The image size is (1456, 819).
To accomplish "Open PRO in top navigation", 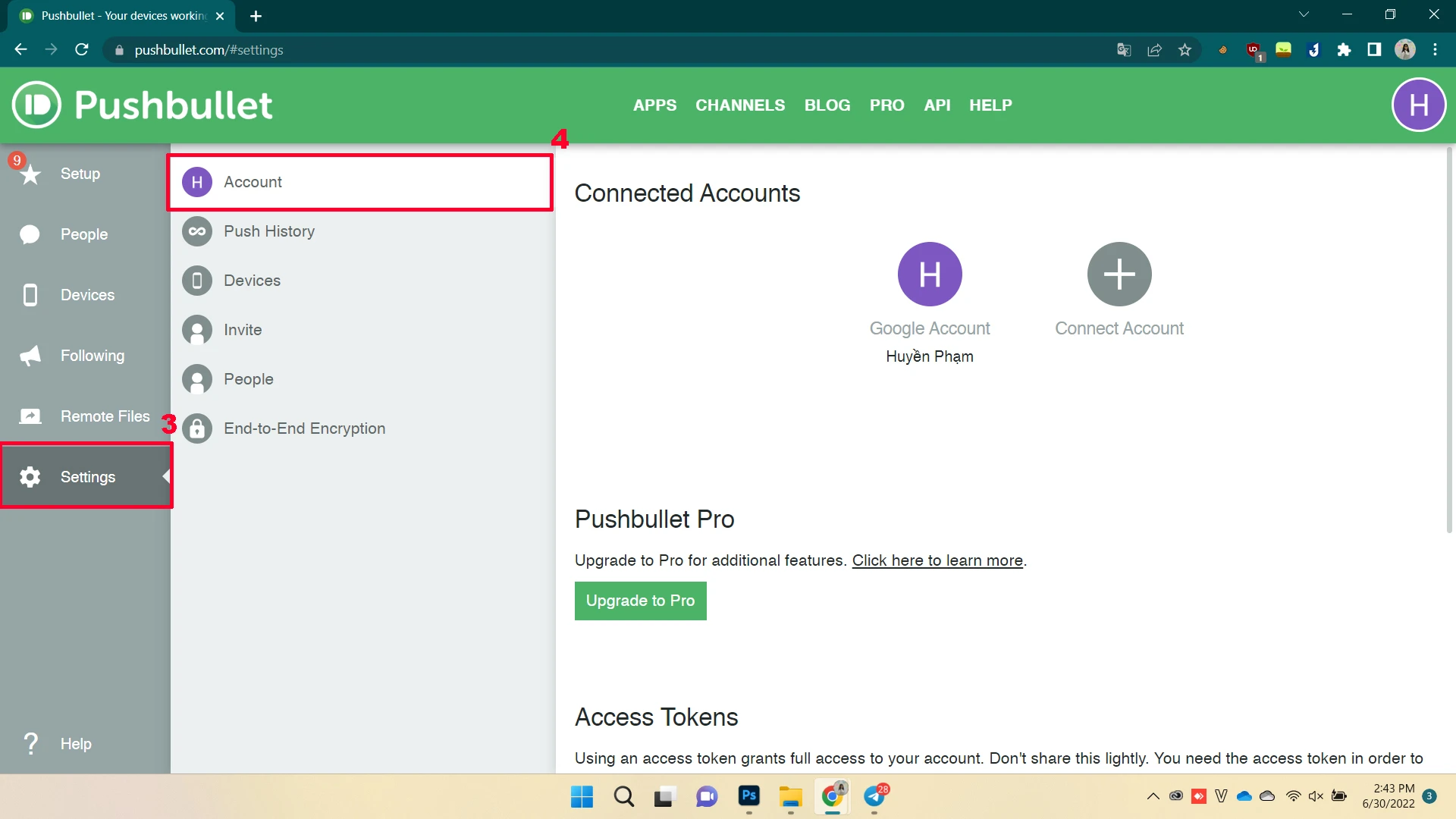I will coord(887,105).
